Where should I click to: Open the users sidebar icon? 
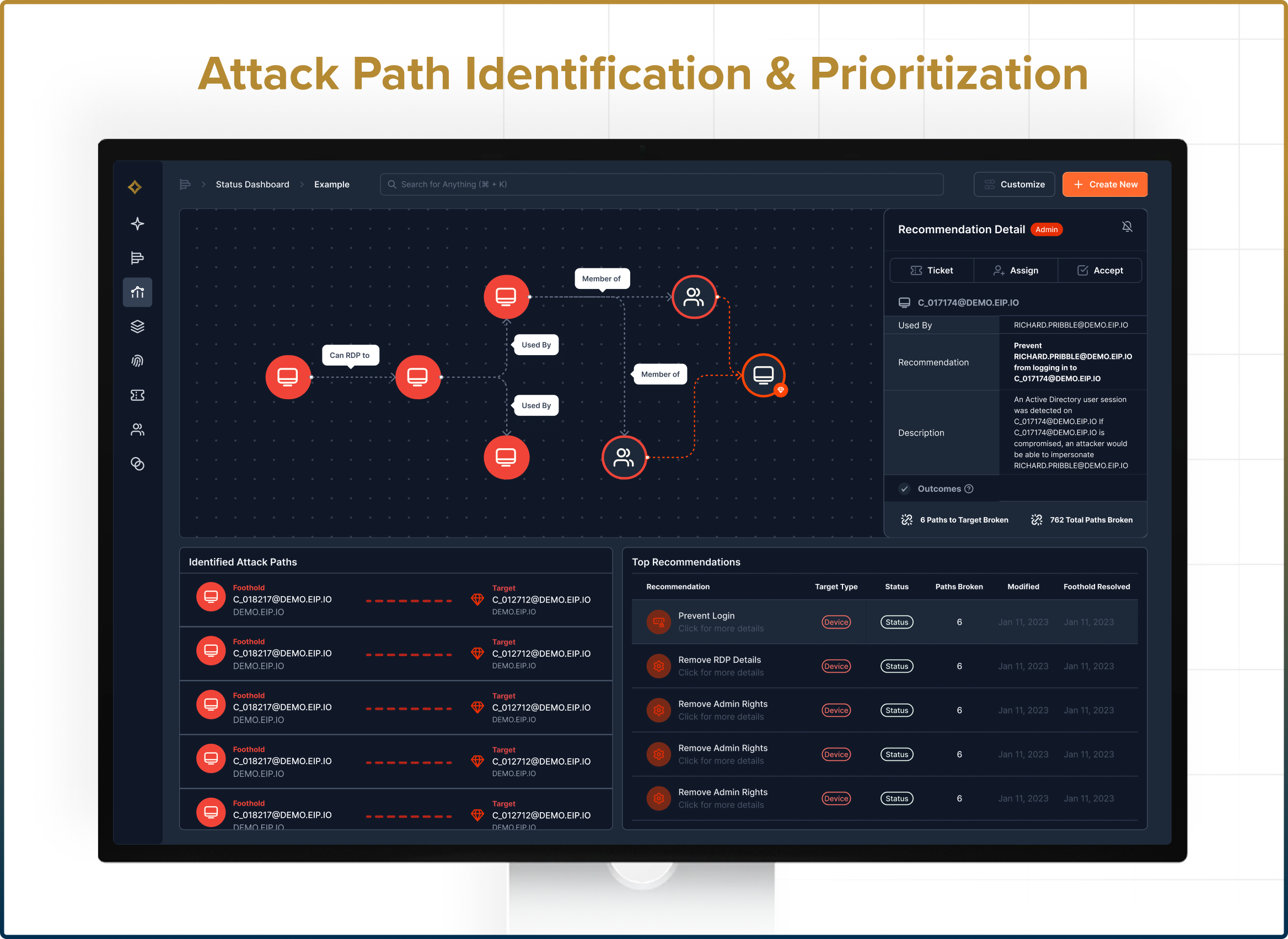tap(137, 430)
